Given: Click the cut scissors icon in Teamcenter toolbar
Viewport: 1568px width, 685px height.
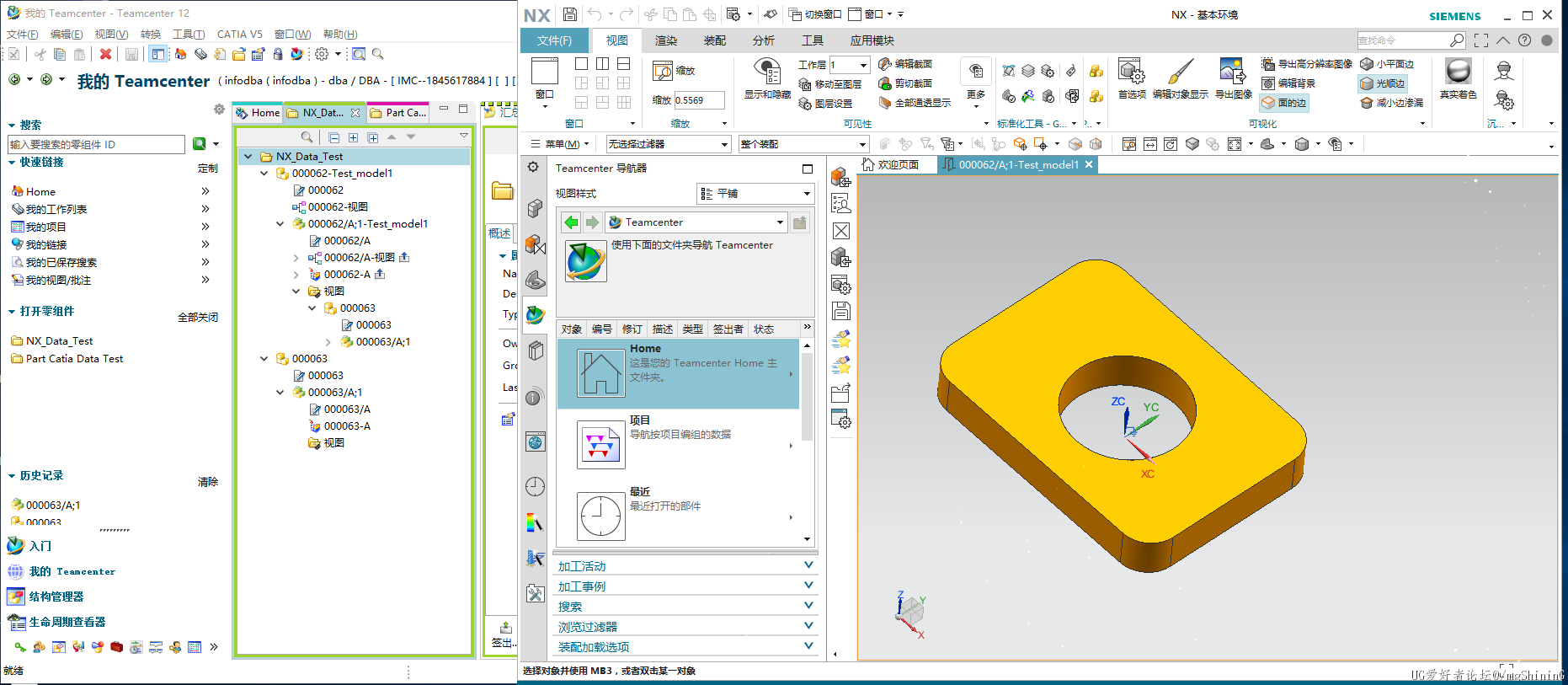Looking at the screenshot, I should [39, 54].
